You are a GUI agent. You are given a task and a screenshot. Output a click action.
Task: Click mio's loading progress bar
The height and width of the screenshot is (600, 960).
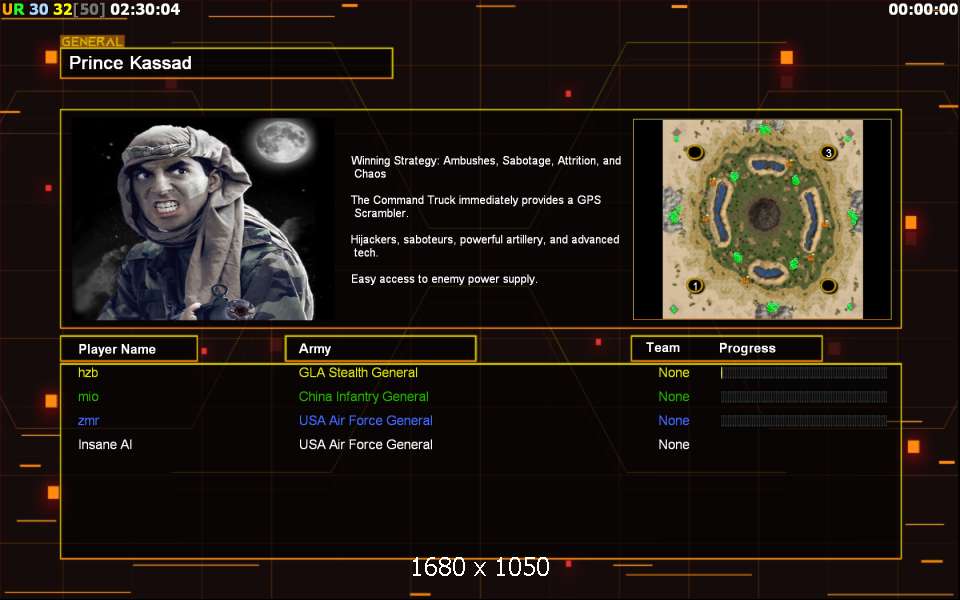pos(804,397)
